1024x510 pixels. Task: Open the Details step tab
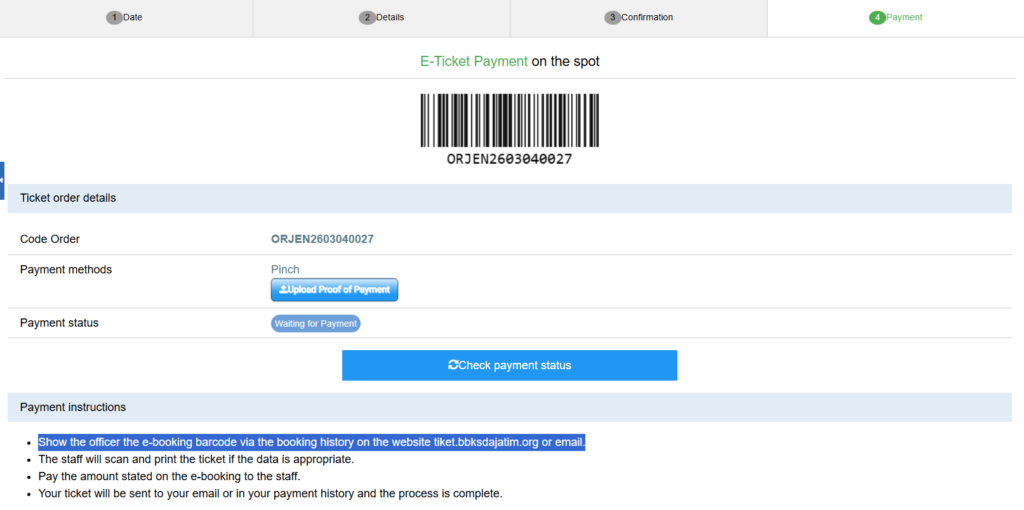click(x=381, y=18)
